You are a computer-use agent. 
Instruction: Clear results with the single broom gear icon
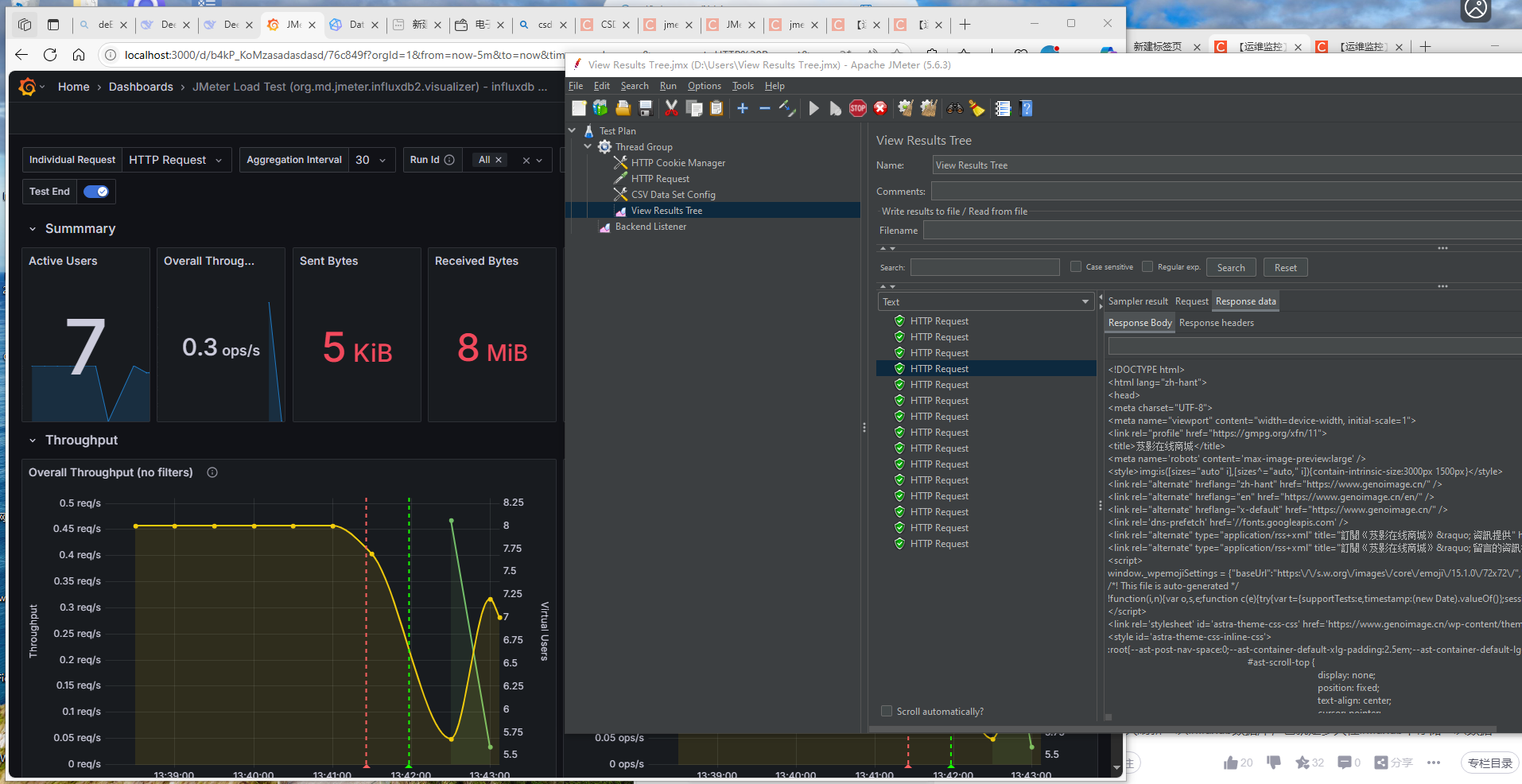tap(906, 108)
